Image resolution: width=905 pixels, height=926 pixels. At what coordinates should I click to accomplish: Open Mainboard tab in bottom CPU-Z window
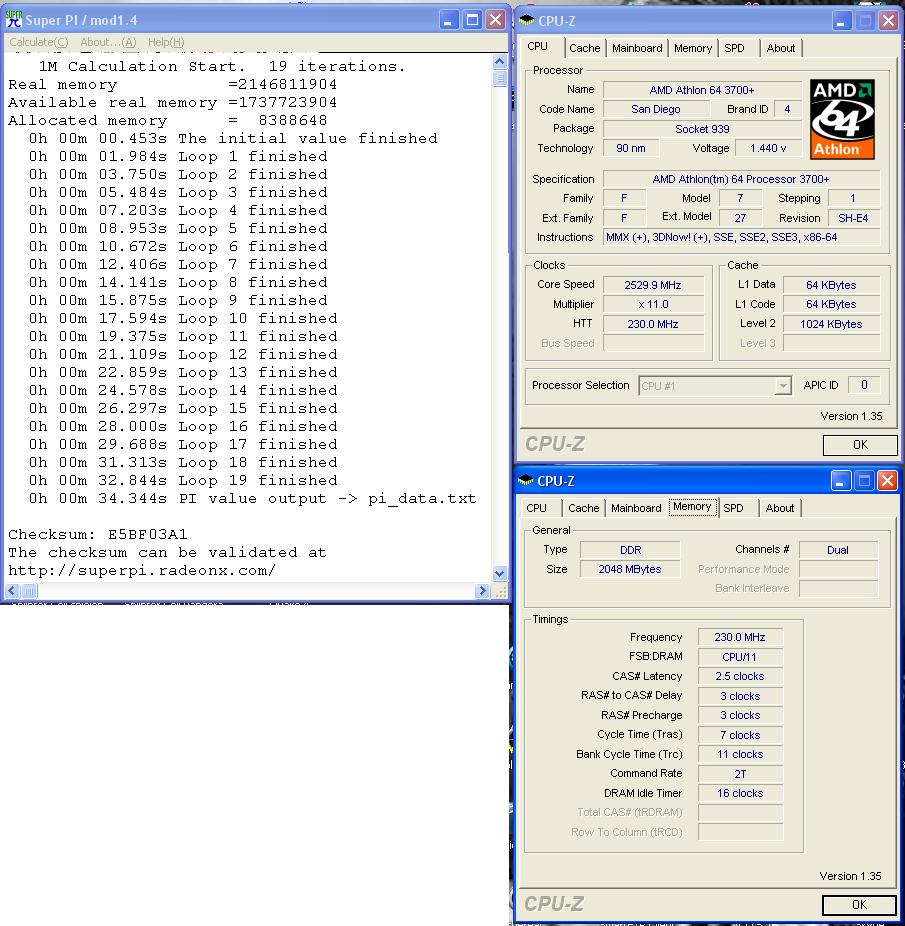tap(636, 508)
